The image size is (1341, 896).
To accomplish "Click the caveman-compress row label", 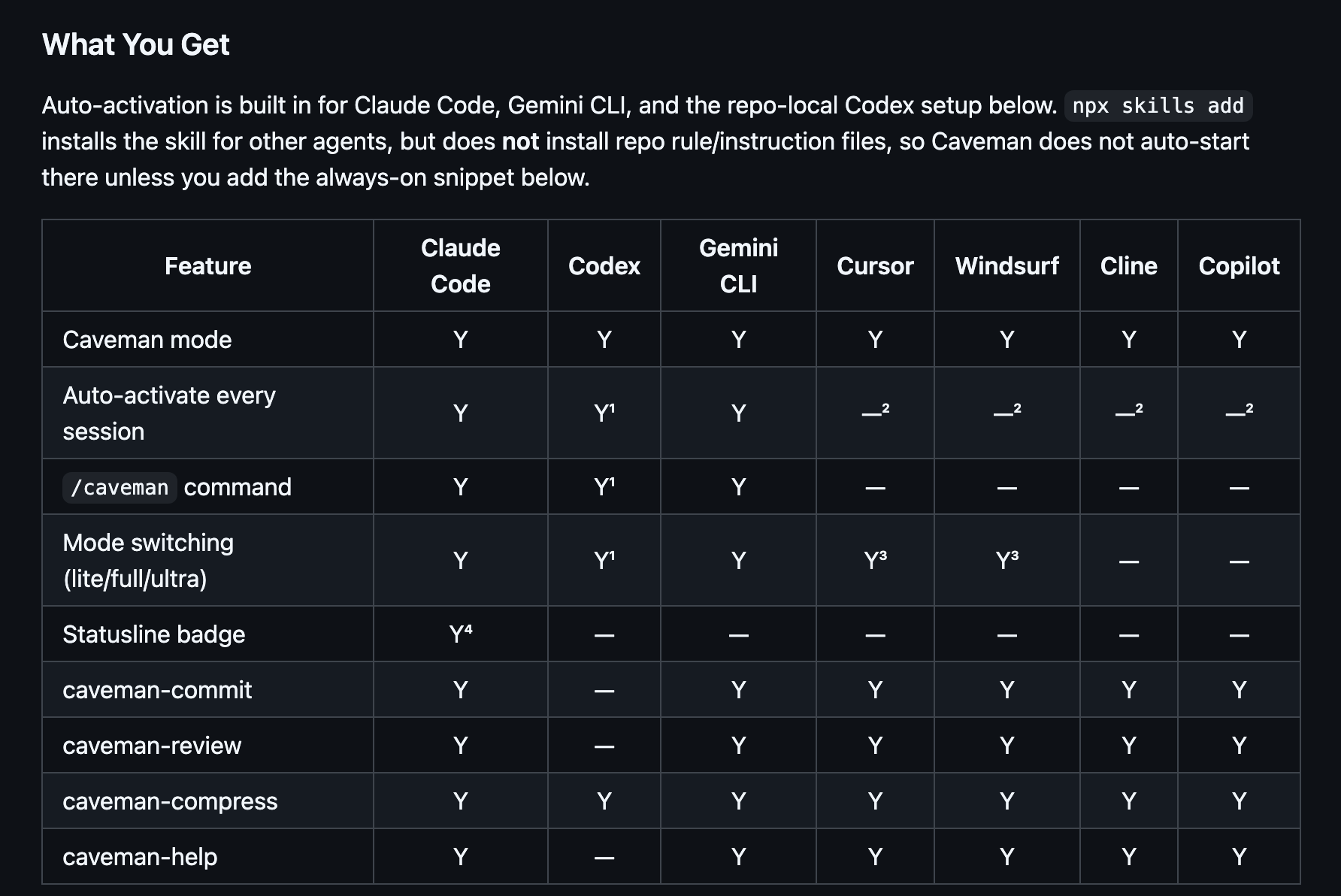I will coord(170,801).
